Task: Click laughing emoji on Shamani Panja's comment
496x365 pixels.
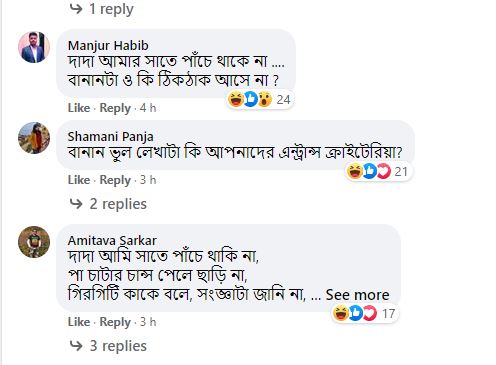Action: (x=355, y=171)
